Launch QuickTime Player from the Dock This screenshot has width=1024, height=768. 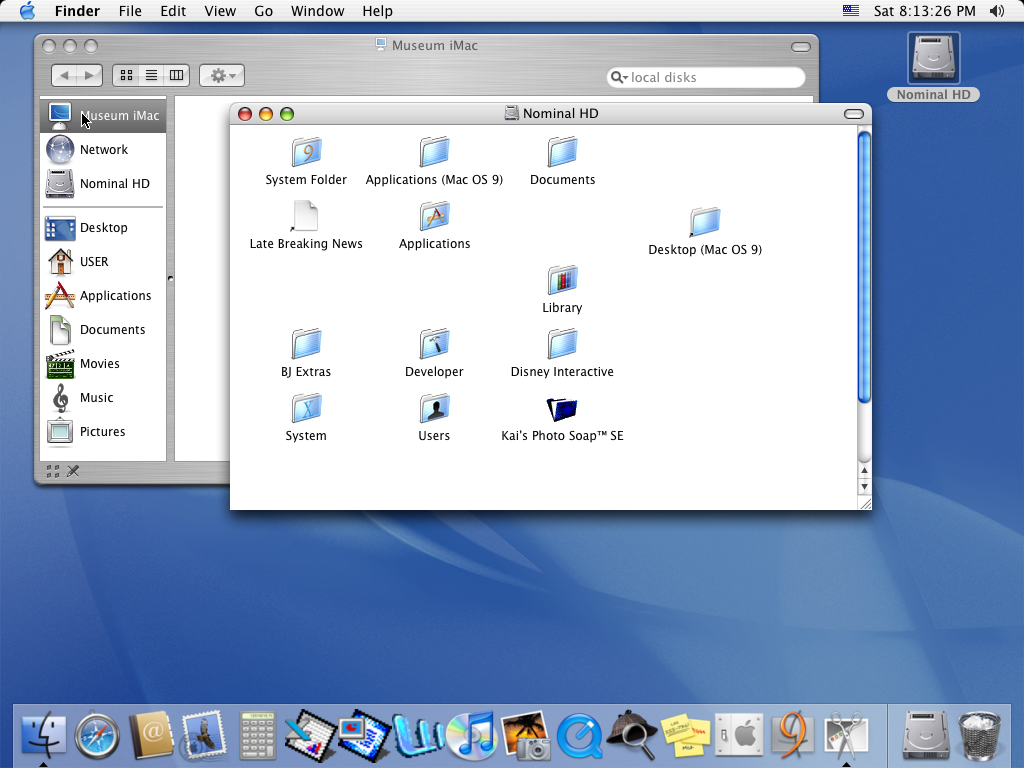[579, 737]
